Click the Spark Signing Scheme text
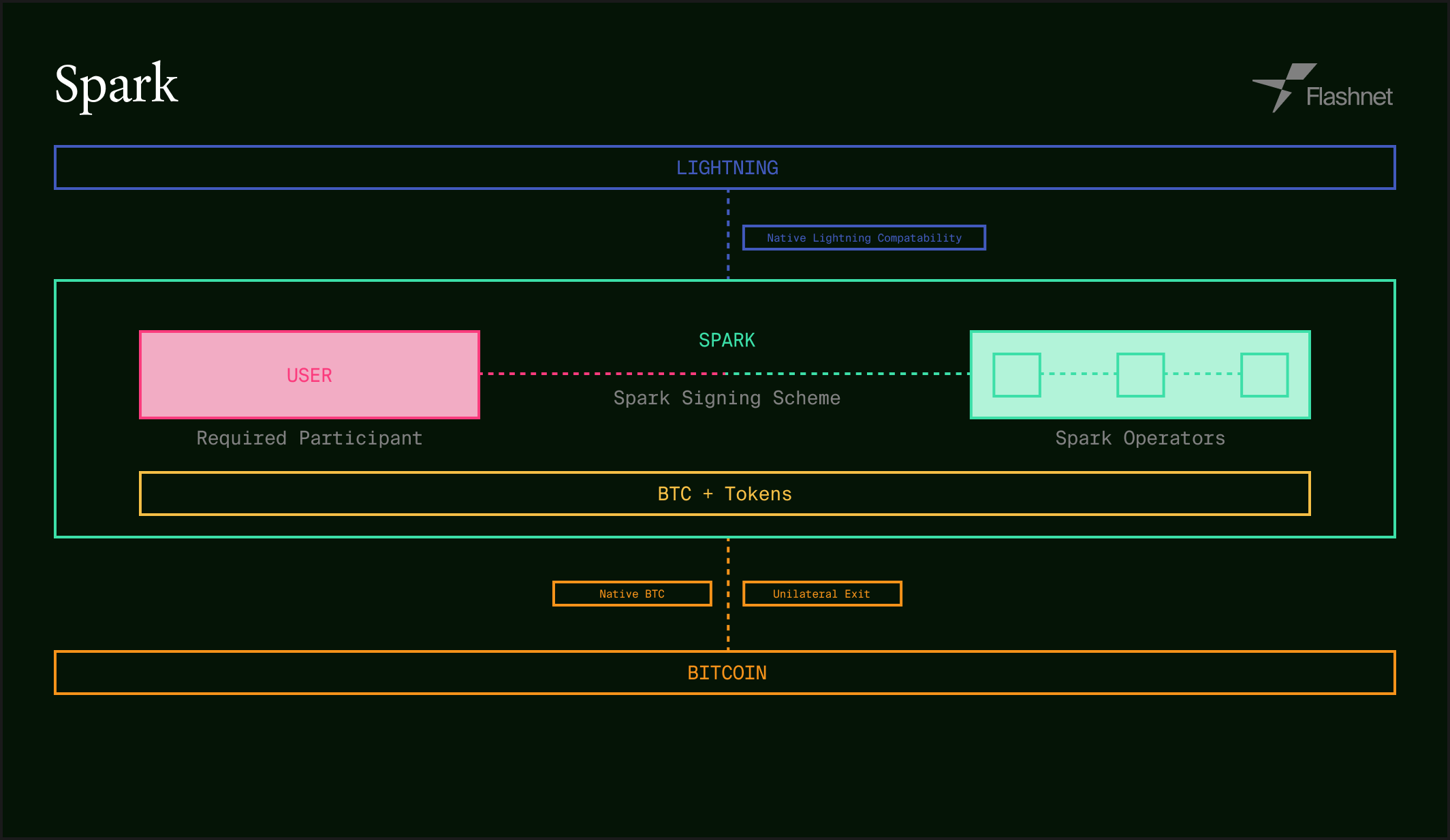The image size is (1450, 840). point(727,398)
